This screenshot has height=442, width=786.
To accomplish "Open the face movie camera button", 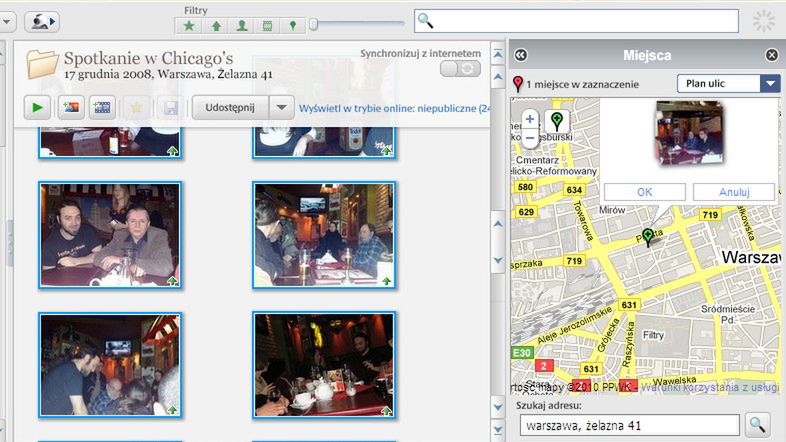I will tap(42, 22).
